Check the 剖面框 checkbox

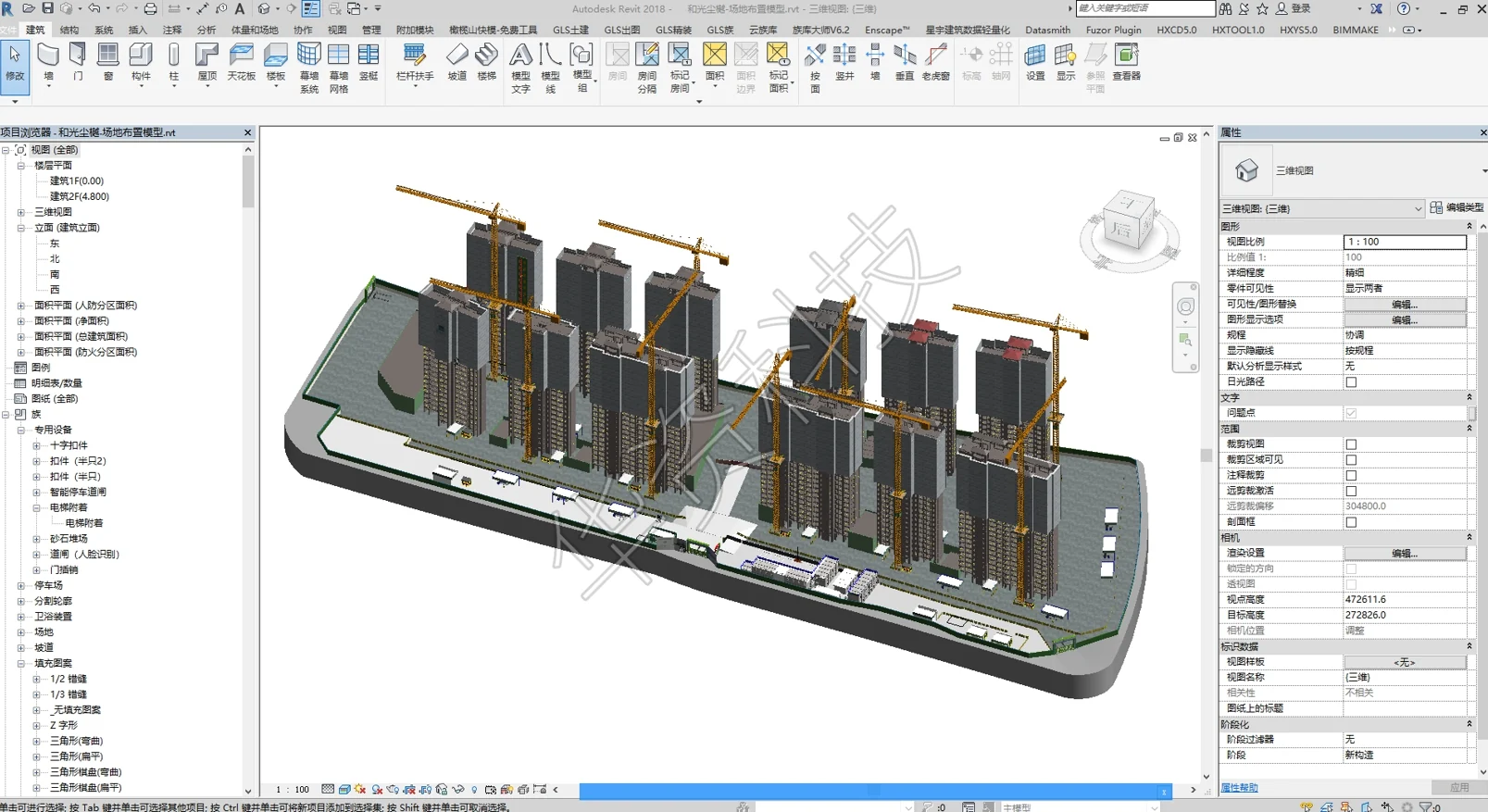coord(1351,522)
